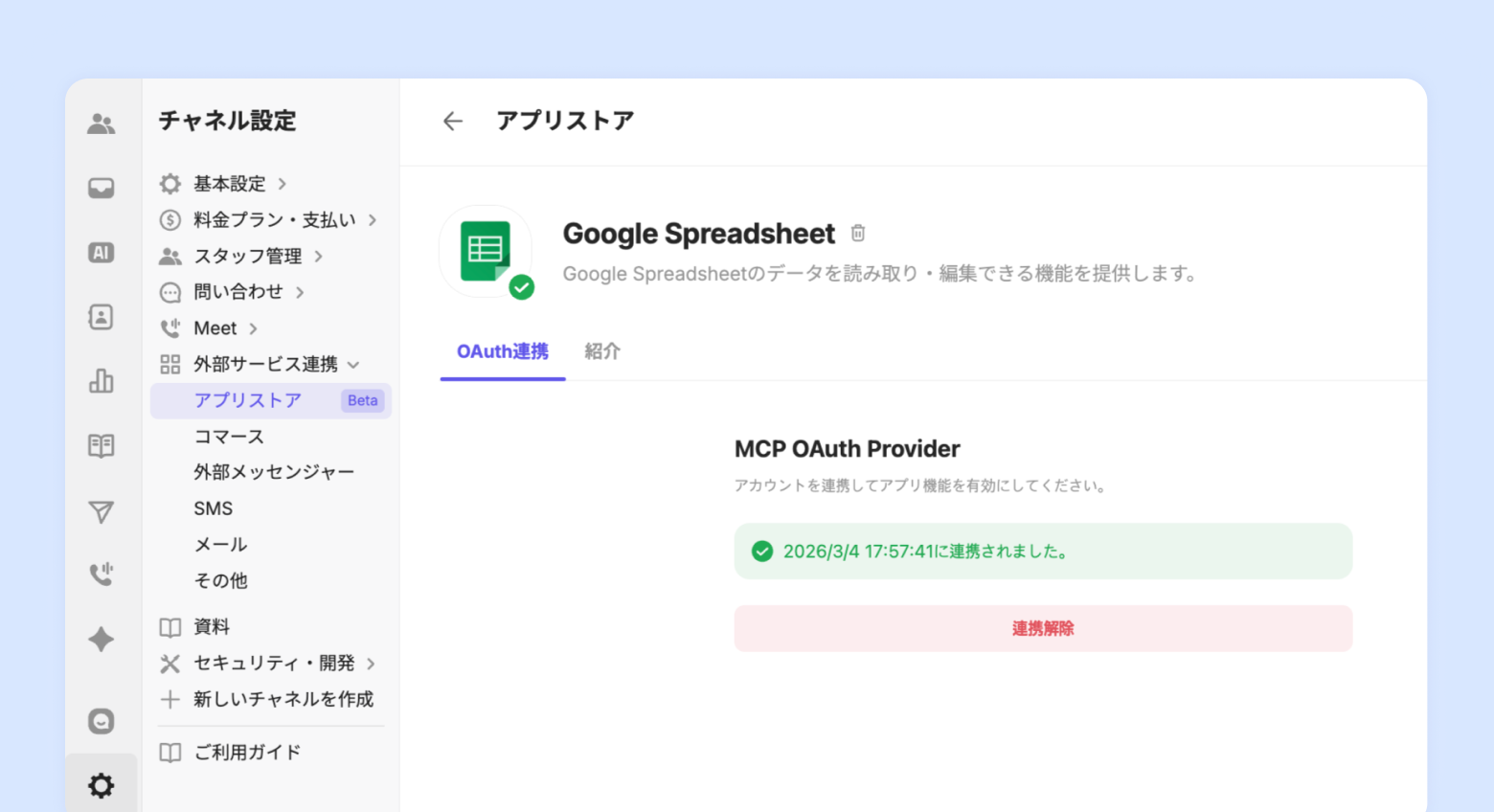The width and height of the screenshot is (1494, 812).
Task: Click the chat bubble icon beside 問い合わせ
Action: tap(170, 292)
